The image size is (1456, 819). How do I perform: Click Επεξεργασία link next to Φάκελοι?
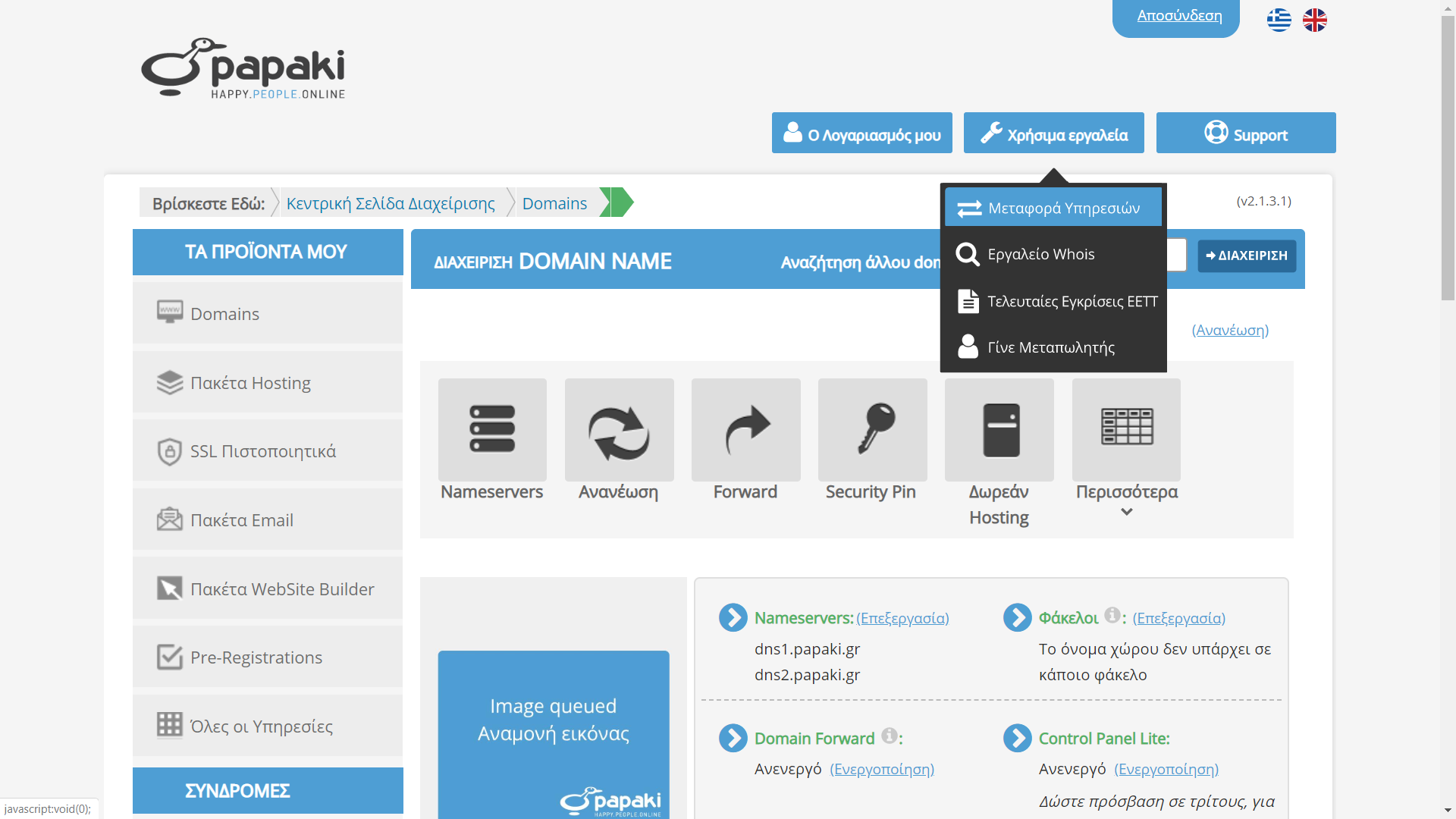click(x=1179, y=618)
